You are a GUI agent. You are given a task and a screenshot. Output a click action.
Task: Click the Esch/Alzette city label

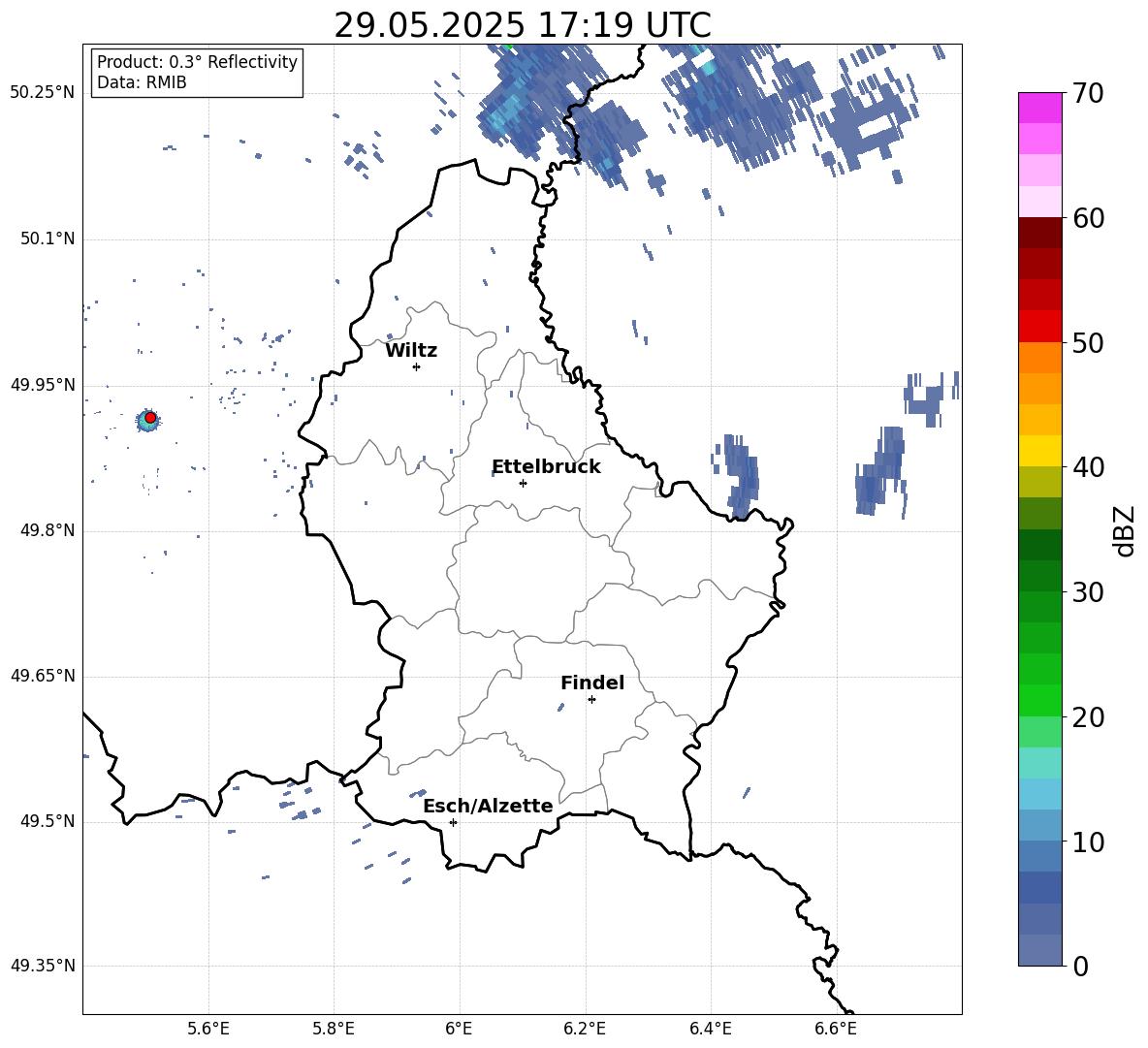(488, 806)
